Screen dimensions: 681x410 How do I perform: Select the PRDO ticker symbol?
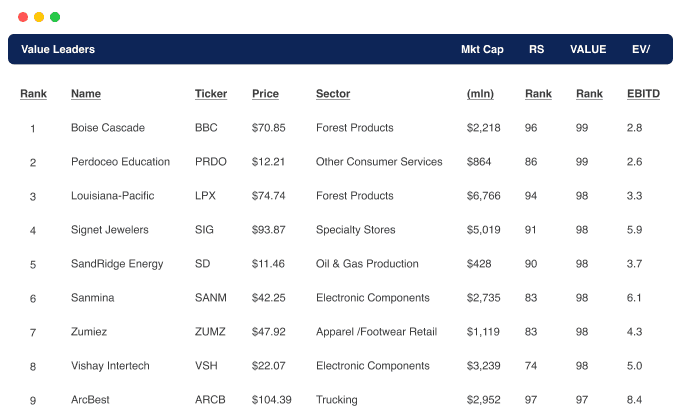coord(211,162)
